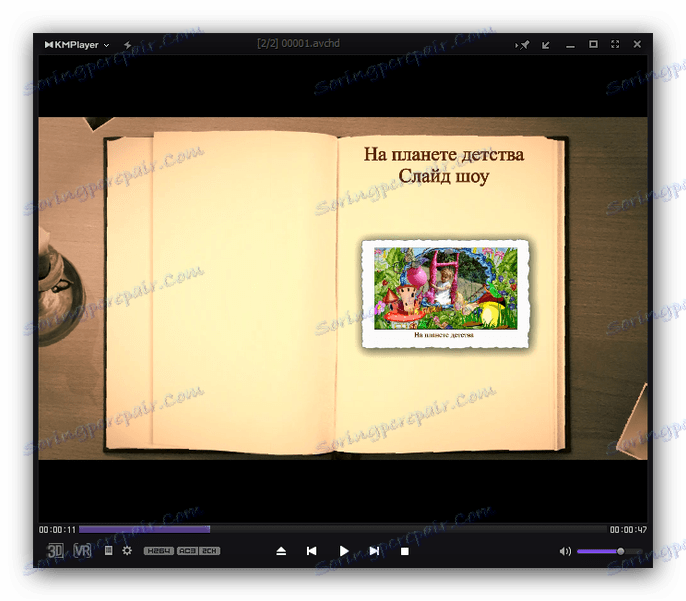Play the video
686x601 pixels.
click(344, 551)
